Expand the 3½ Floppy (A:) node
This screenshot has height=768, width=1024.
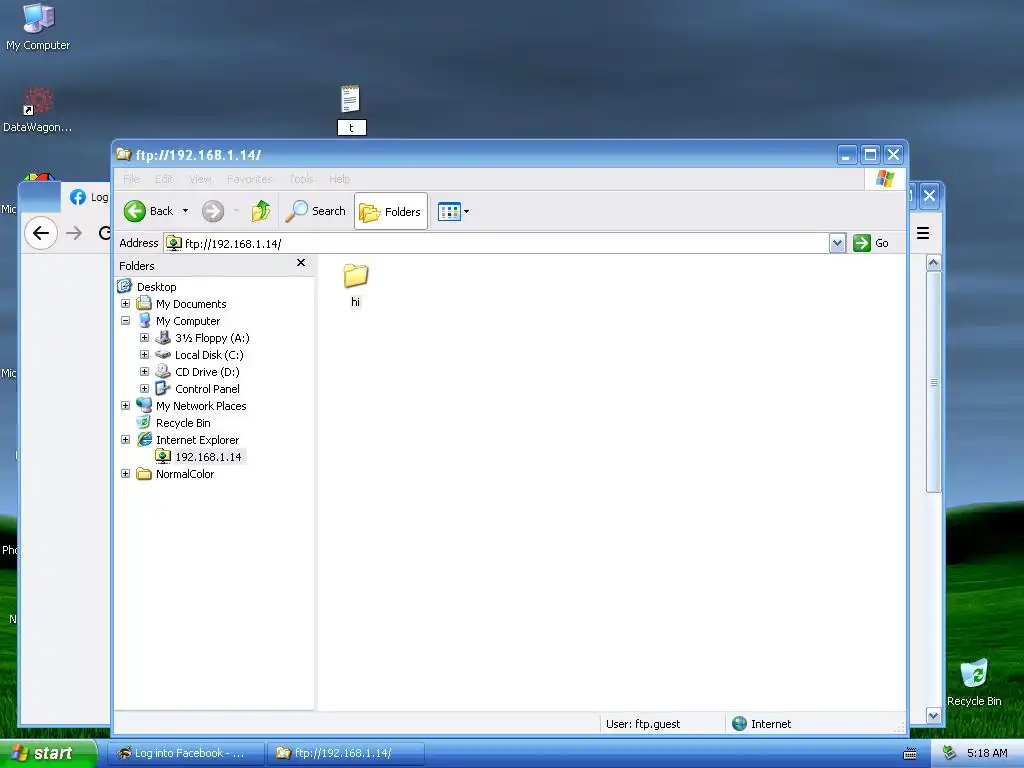coord(144,338)
